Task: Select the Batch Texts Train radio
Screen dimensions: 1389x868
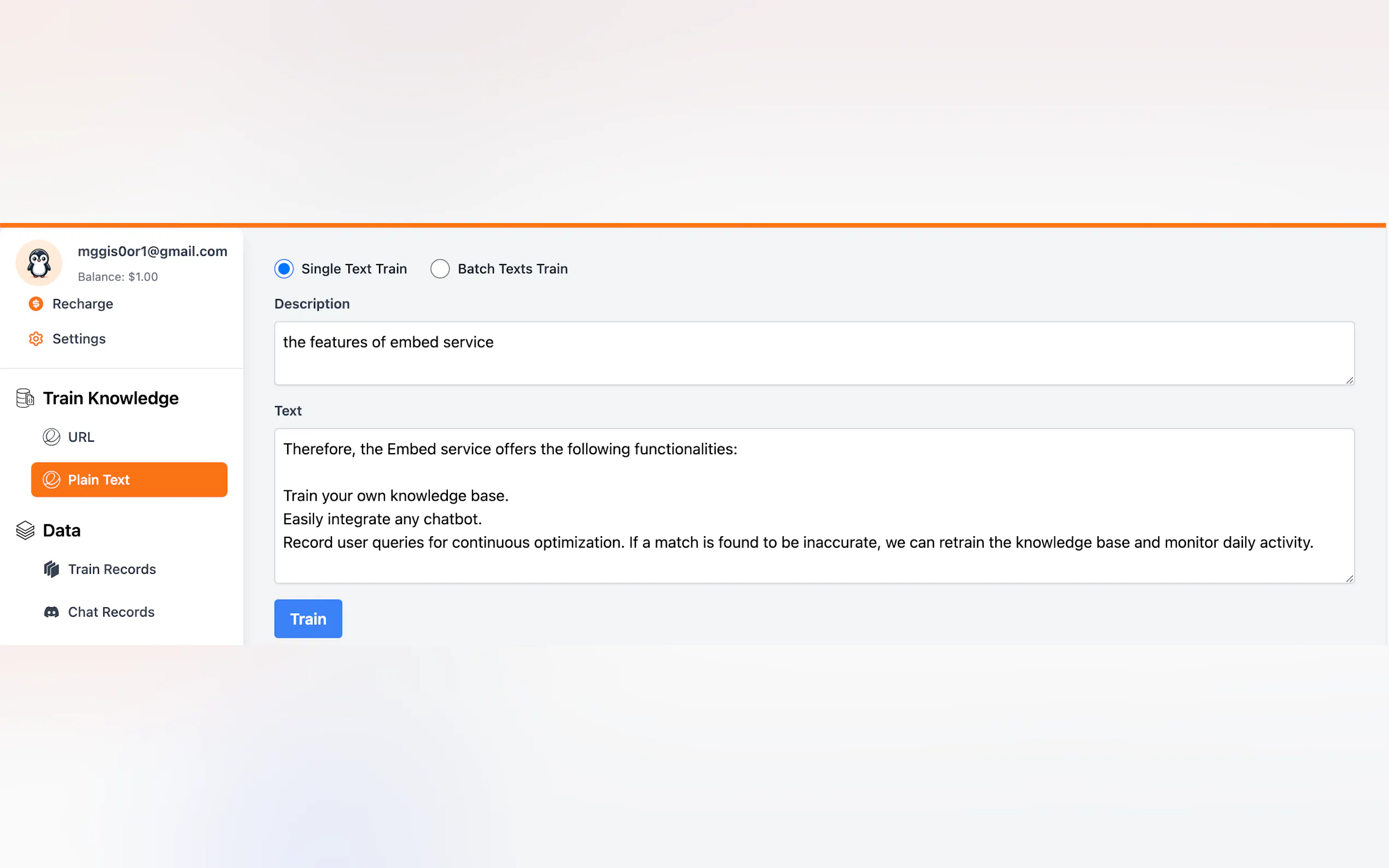Action: [440, 269]
